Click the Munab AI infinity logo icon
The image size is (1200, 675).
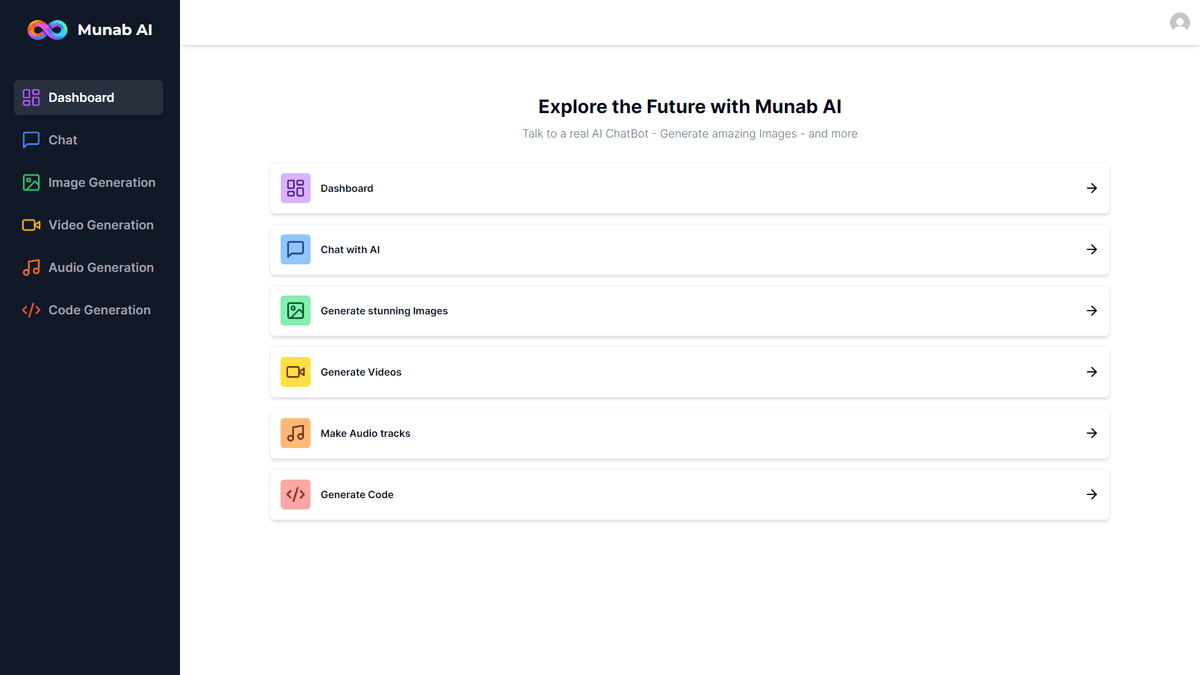(x=47, y=30)
